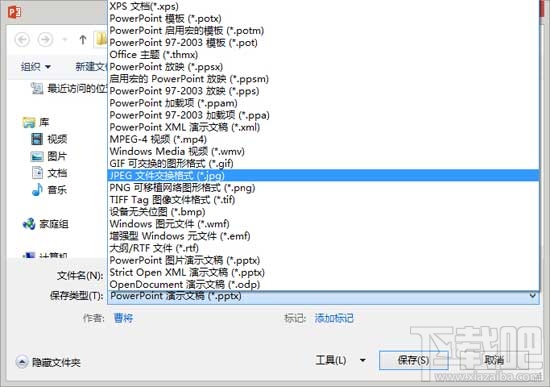Viewport: 550px width, 387px height.
Task: Choose TIFF Tag 图像文件格式 (*.tif)
Action: [323, 200]
